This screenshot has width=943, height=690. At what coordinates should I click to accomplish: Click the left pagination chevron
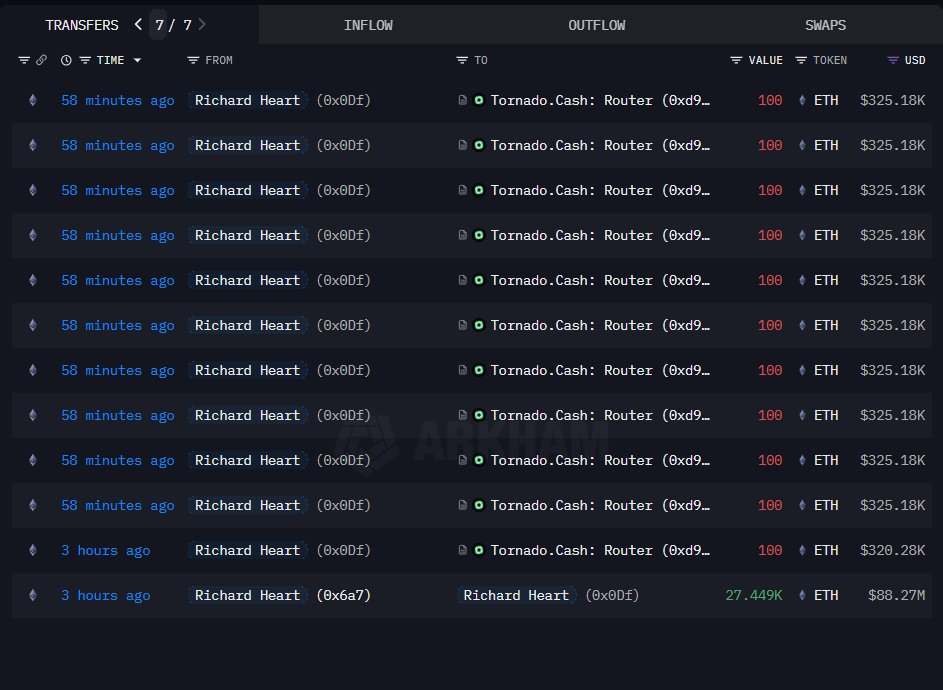point(137,24)
